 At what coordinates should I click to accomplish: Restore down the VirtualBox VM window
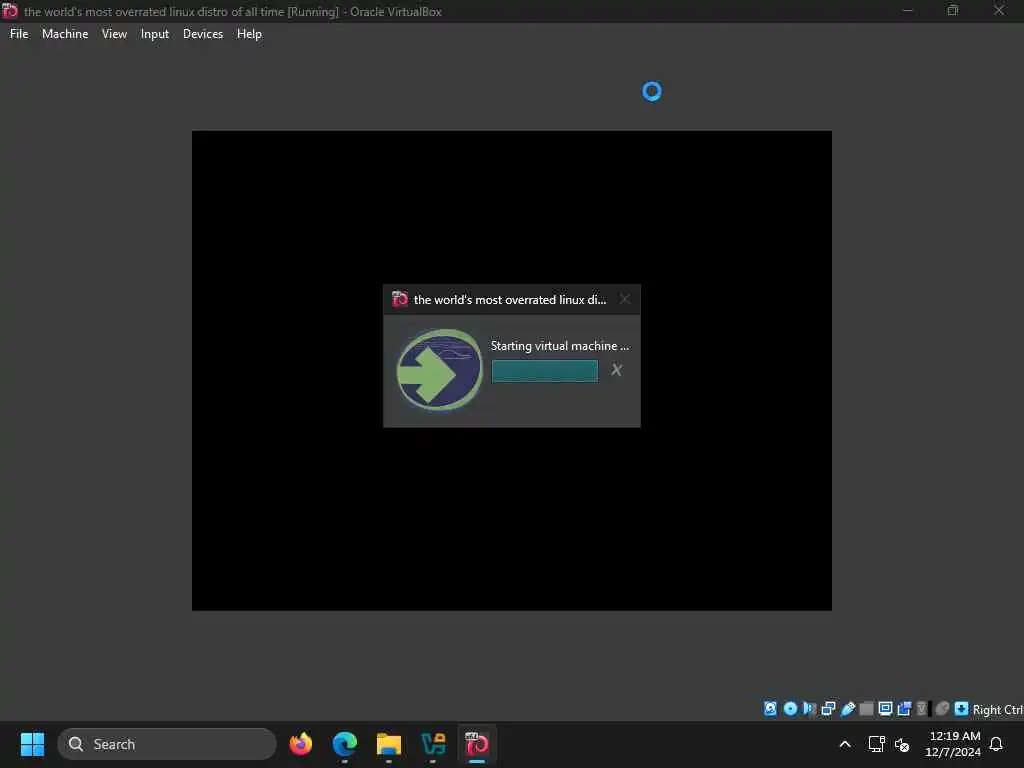pos(953,10)
